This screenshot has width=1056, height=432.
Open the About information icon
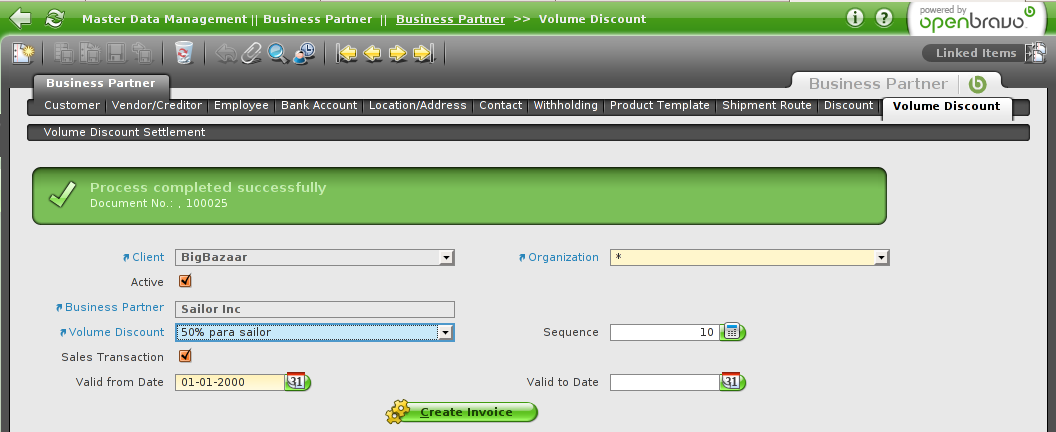pyautogui.click(x=855, y=18)
